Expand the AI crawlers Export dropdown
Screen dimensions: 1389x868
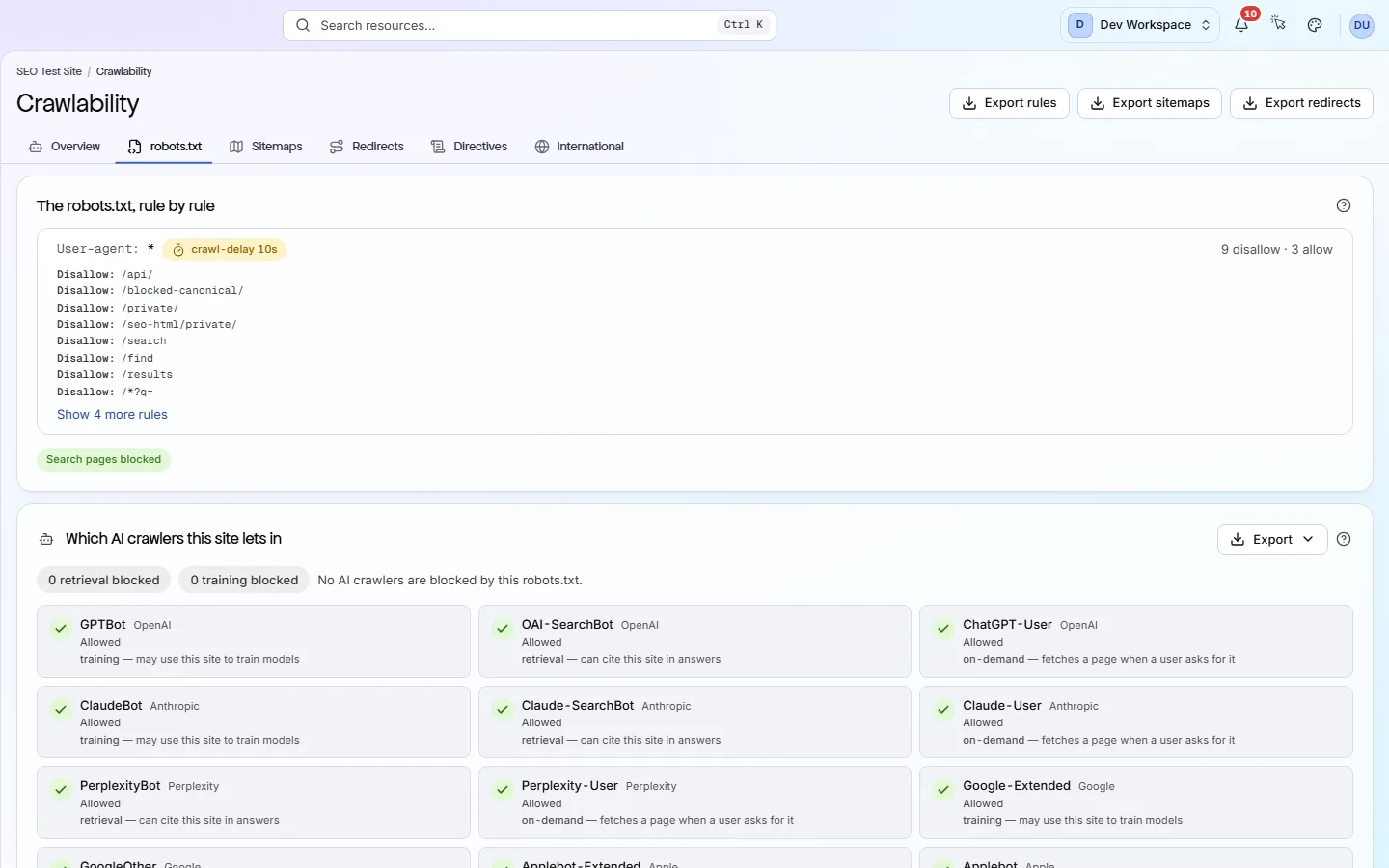click(1272, 539)
